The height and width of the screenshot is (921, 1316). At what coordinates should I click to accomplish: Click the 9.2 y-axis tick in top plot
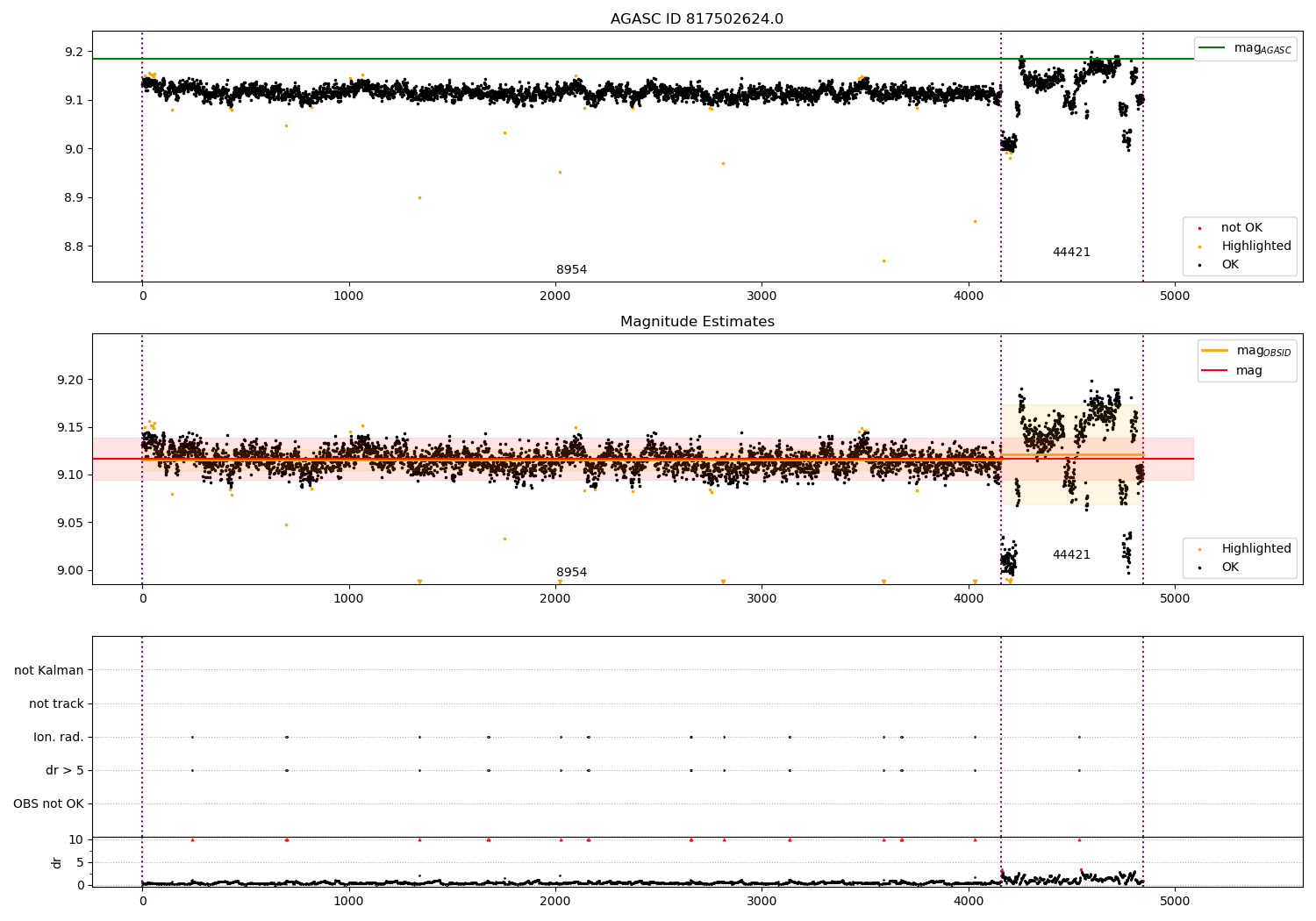74,52
